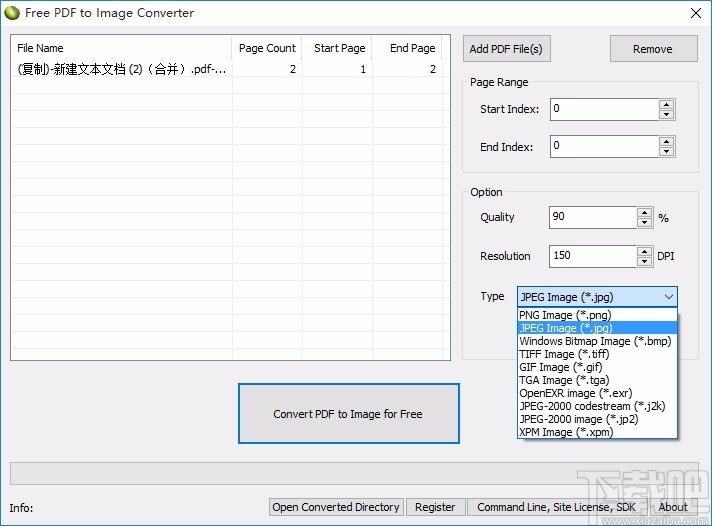Click the Page Count column header
This screenshot has width=712, height=526.
click(267, 48)
